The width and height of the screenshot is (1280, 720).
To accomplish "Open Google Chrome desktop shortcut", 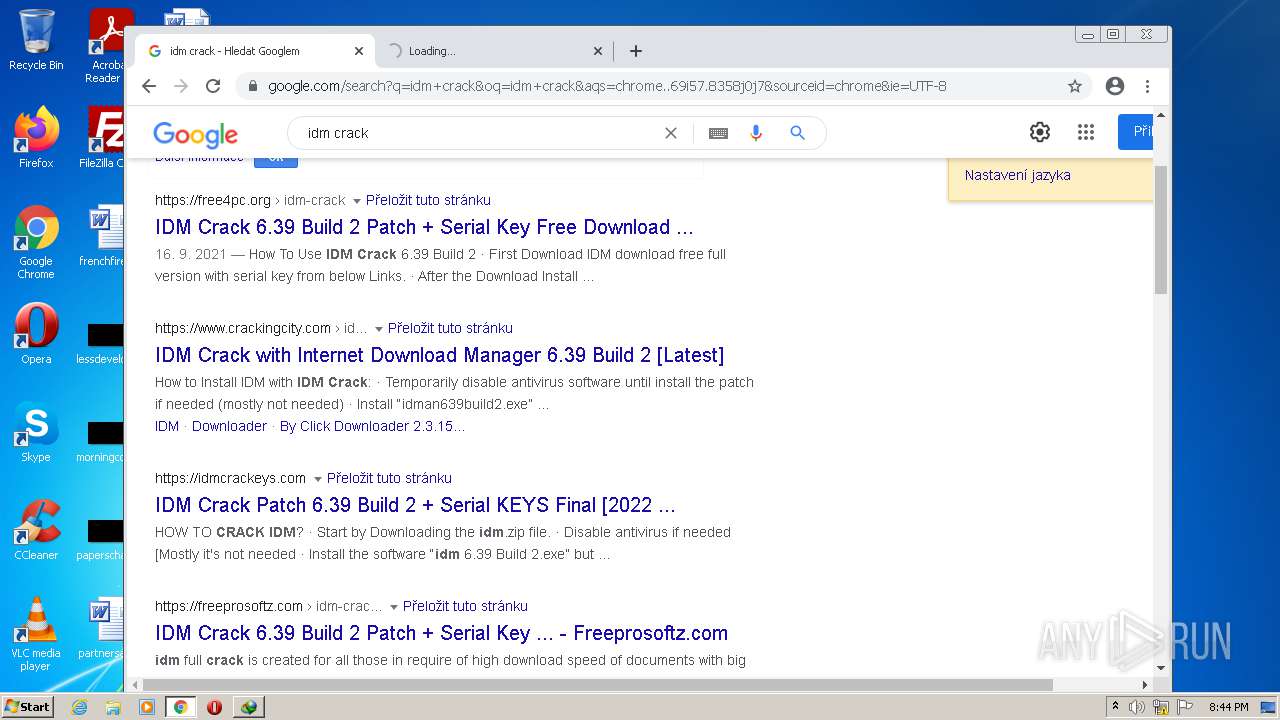I will point(36,242).
